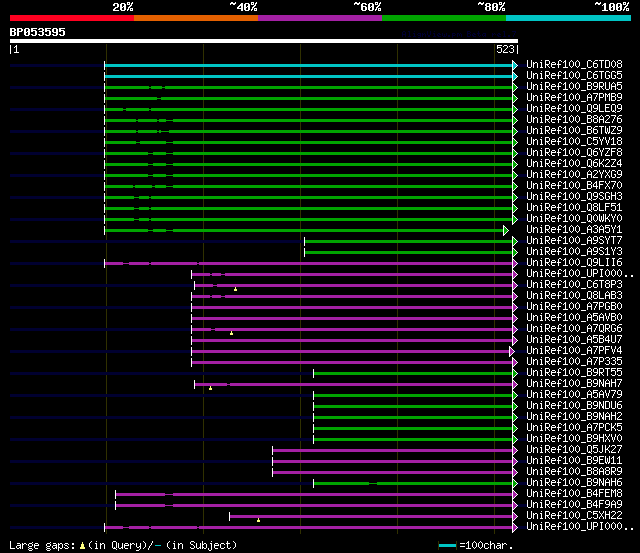Click the UniRef100_C5YV18 label
The height and width of the screenshot is (553, 640).
tap(574, 142)
